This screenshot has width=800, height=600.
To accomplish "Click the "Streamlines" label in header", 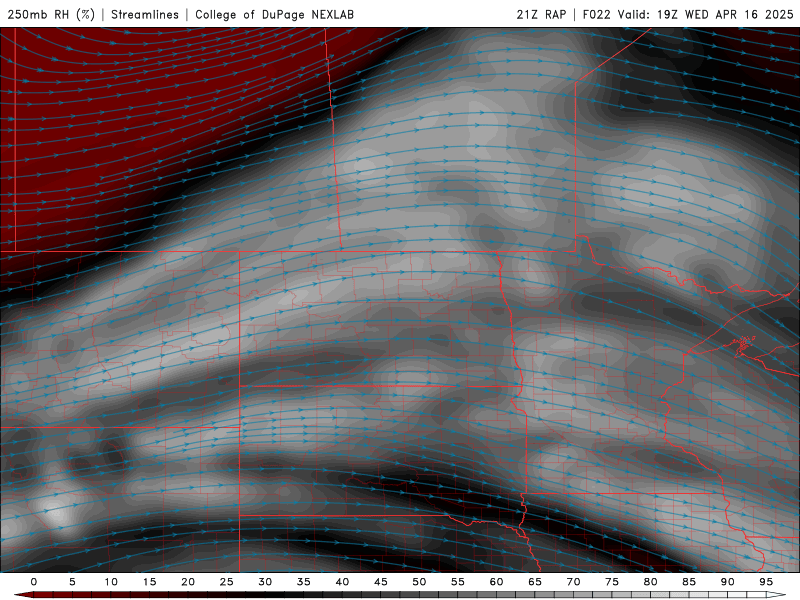I will click(x=145, y=15).
